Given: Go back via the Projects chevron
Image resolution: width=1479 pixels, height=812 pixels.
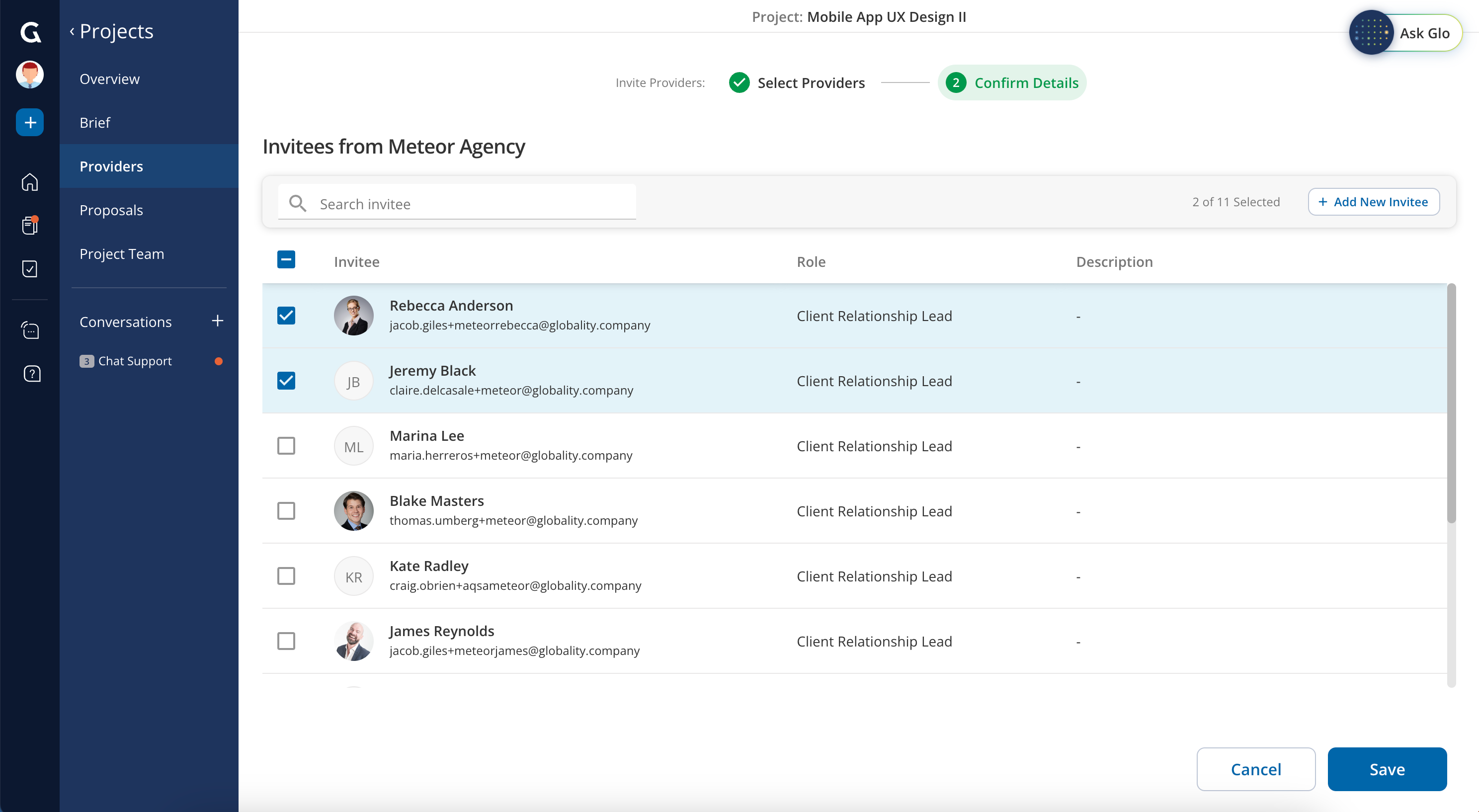Looking at the screenshot, I should coord(73,32).
